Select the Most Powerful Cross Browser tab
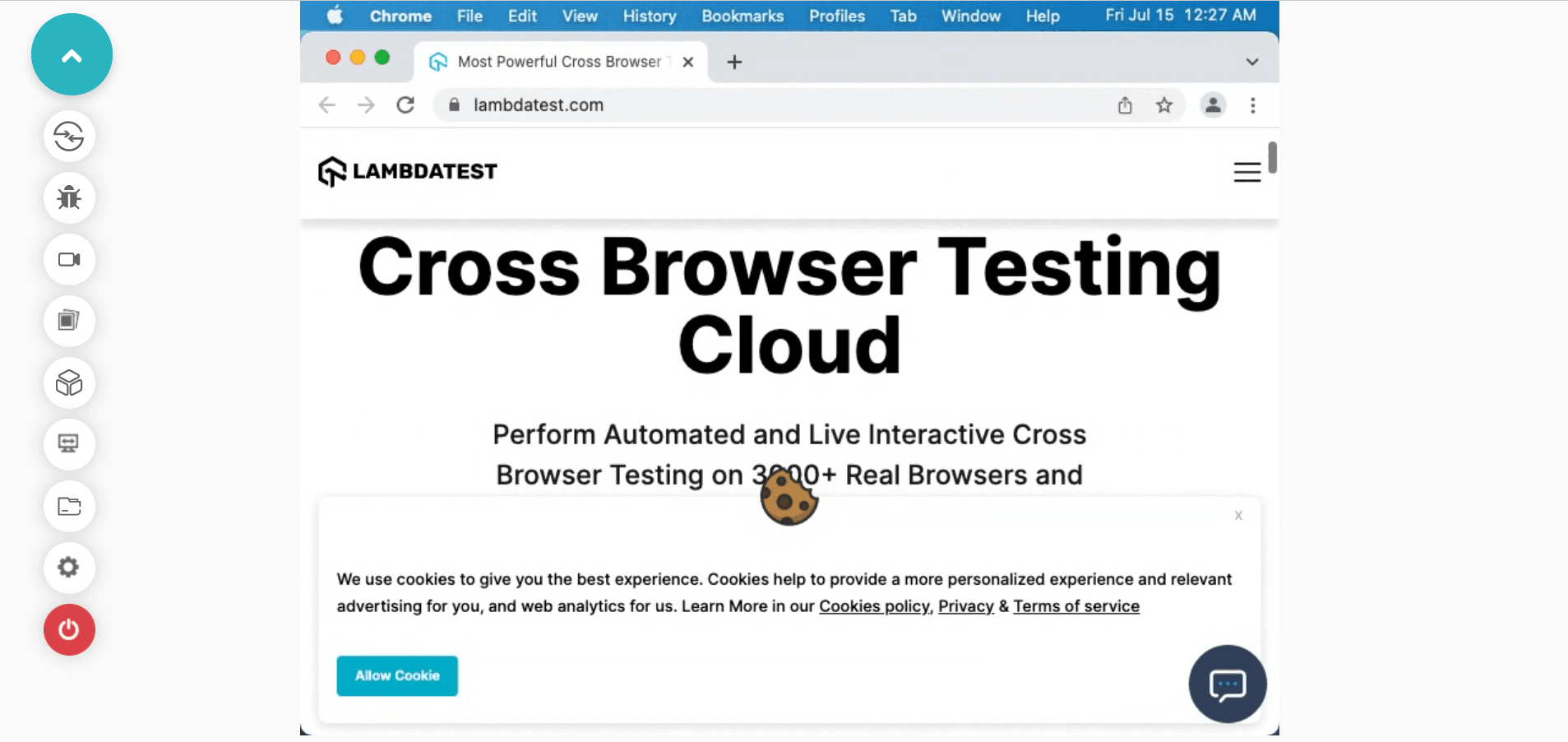The height and width of the screenshot is (742, 1568). click(560, 62)
